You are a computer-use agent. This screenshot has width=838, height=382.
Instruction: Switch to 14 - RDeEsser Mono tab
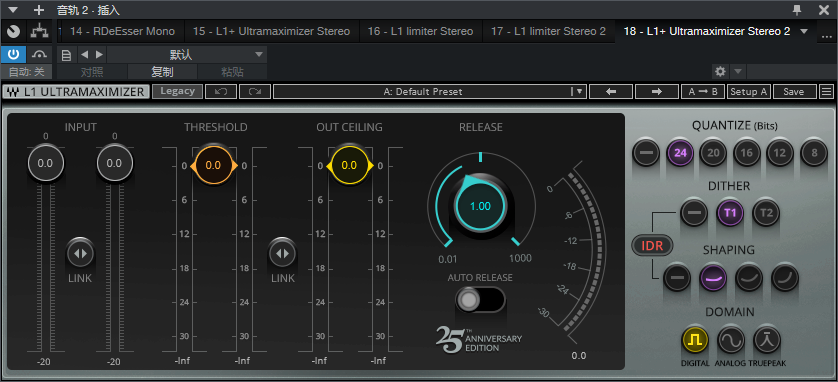coord(122,32)
